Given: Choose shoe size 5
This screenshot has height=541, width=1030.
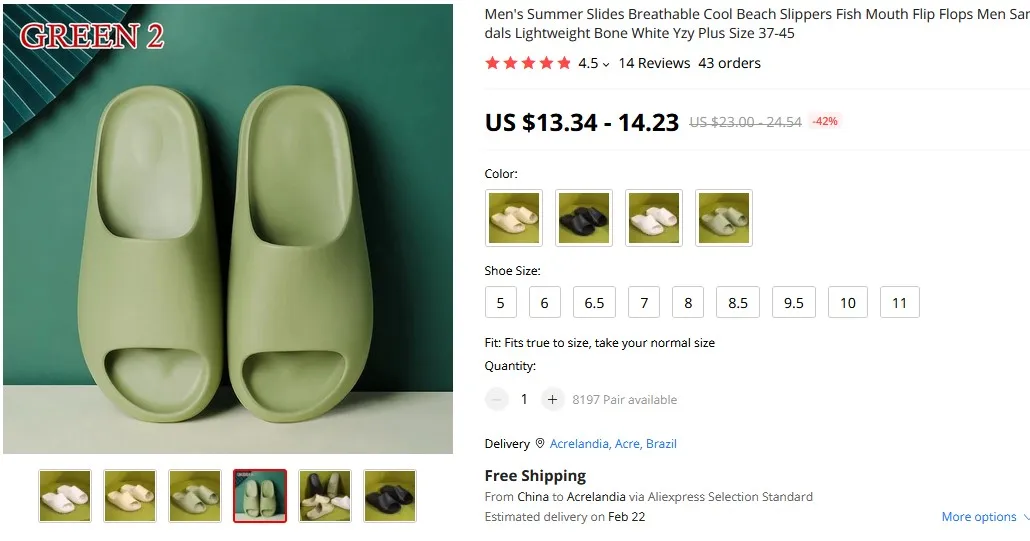Looking at the screenshot, I should (501, 303).
